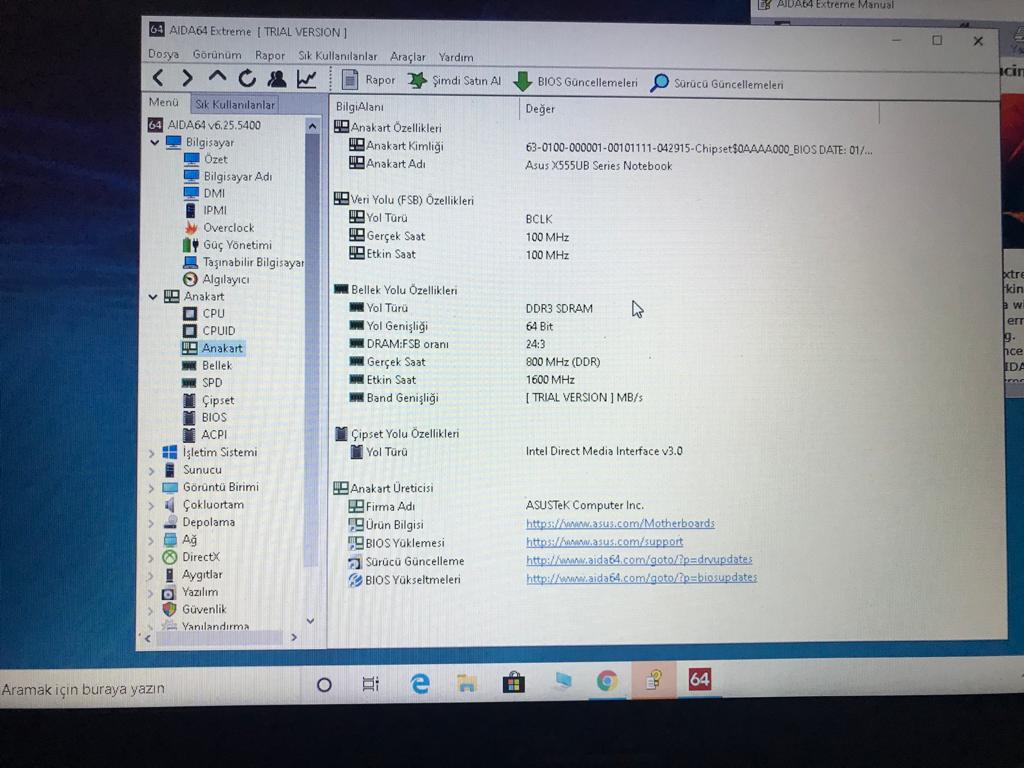
Task: Select the CPU tree item
Action: point(204,313)
